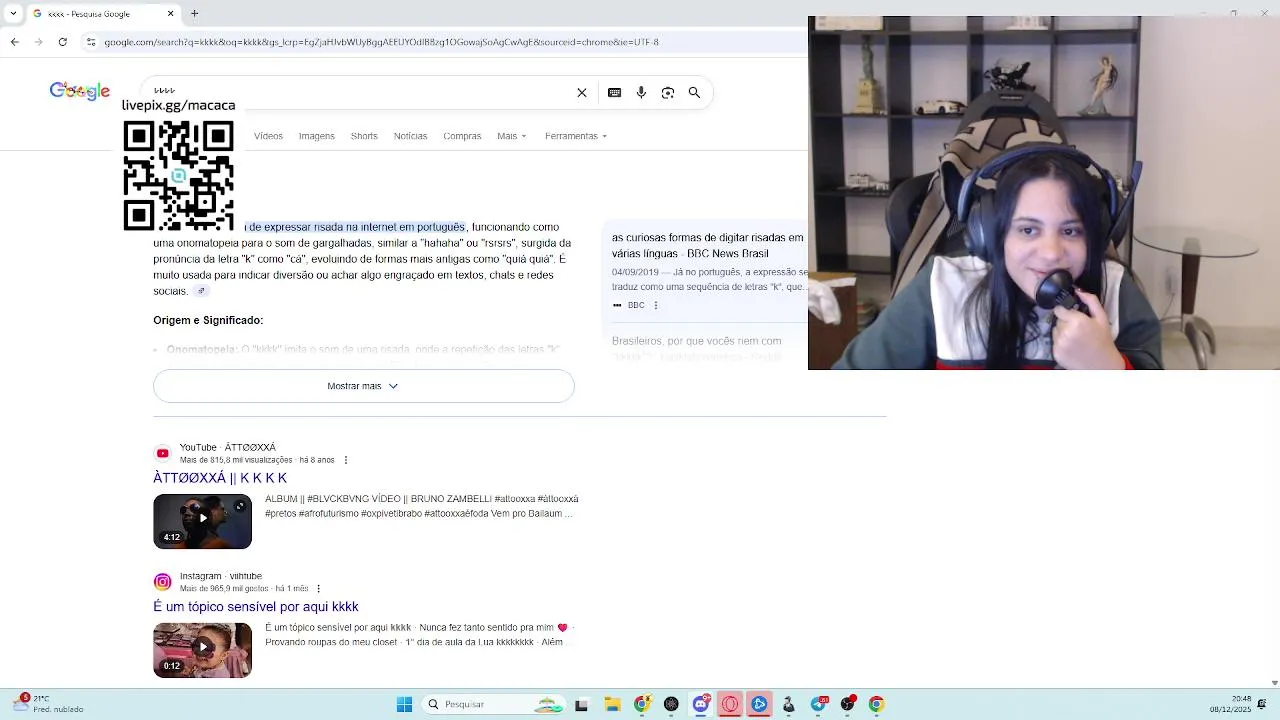The width and height of the screenshot is (1280, 720).
Task: Click YouTube favicon on ÀTTØØXXÁ result
Action: 162,453
